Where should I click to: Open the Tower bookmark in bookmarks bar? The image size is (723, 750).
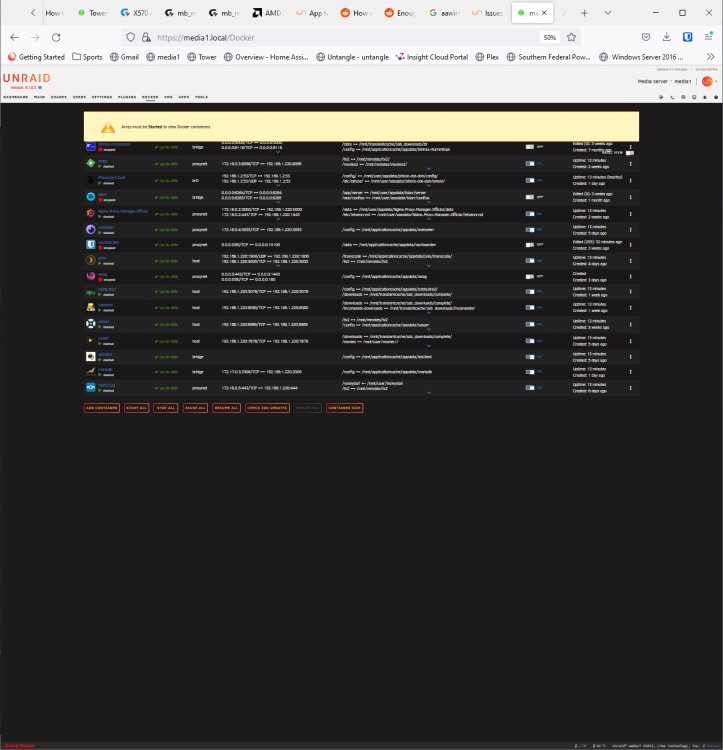point(201,57)
